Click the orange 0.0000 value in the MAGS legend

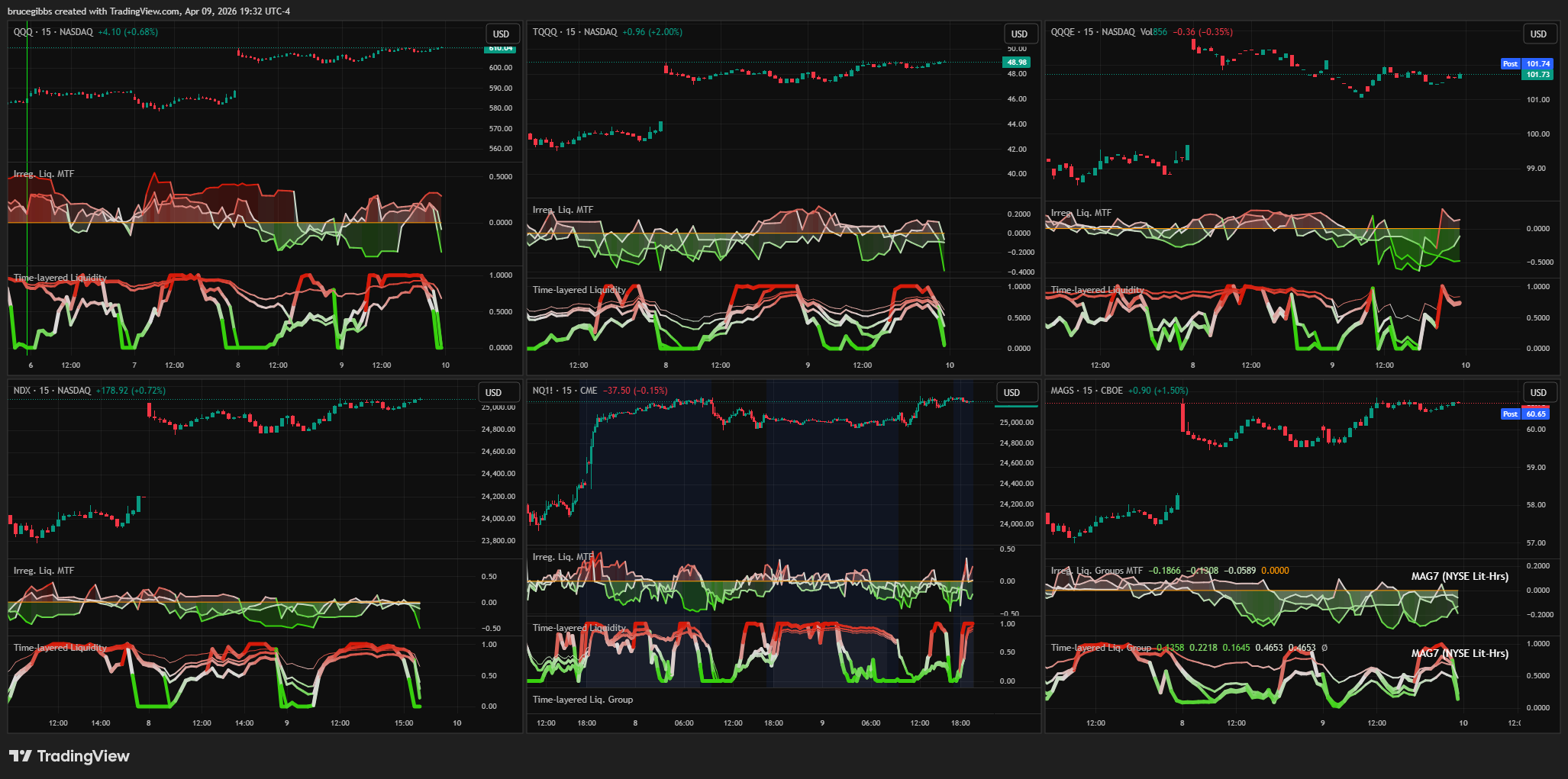click(x=1275, y=571)
